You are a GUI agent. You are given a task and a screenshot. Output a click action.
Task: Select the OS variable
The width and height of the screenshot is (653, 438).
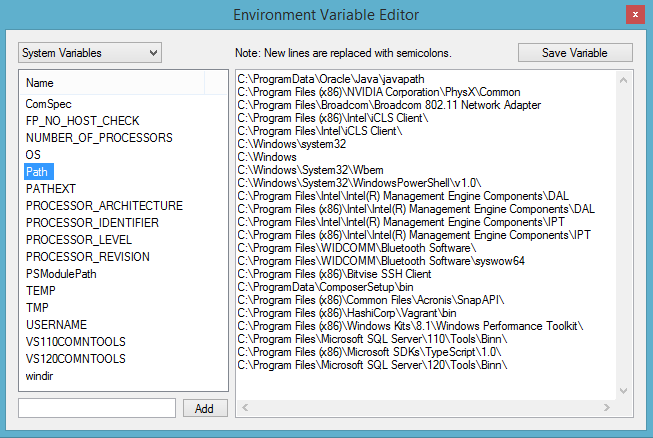coord(34,154)
